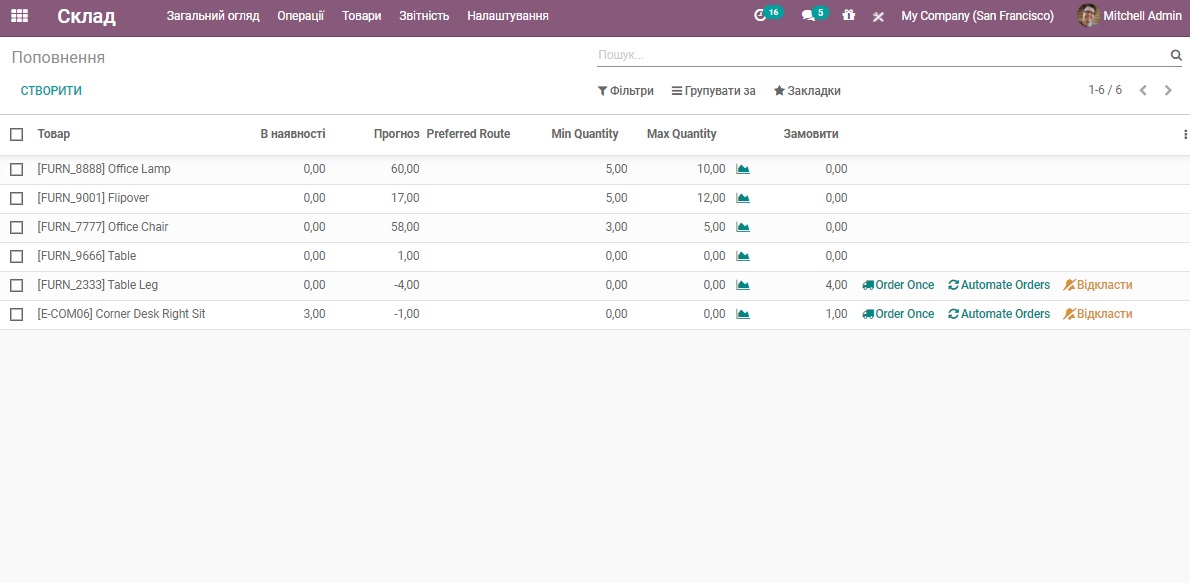Open the Групувати за dropdown
1190x583 pixels.
(x=713, y=91)
